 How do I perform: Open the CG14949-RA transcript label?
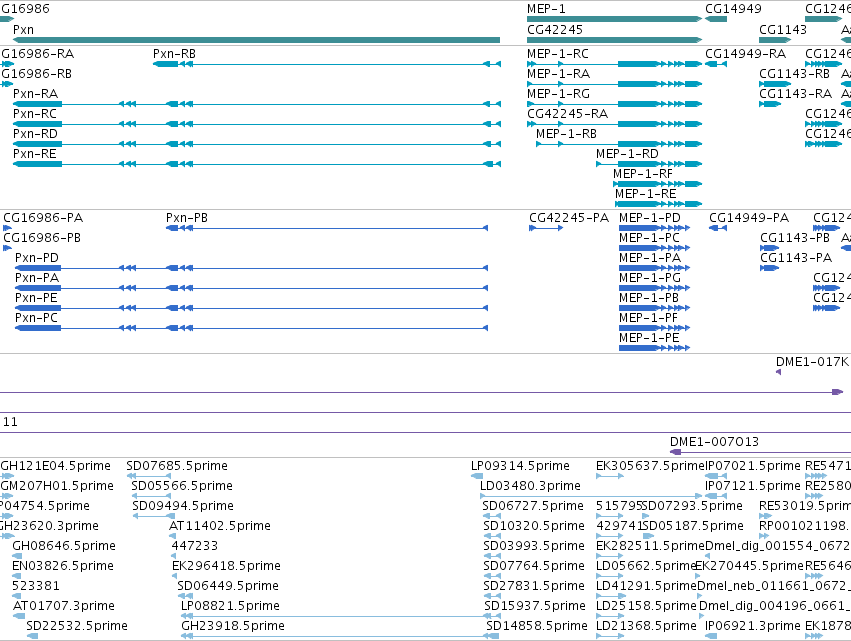pyautogui.click(x=746, y=54)
